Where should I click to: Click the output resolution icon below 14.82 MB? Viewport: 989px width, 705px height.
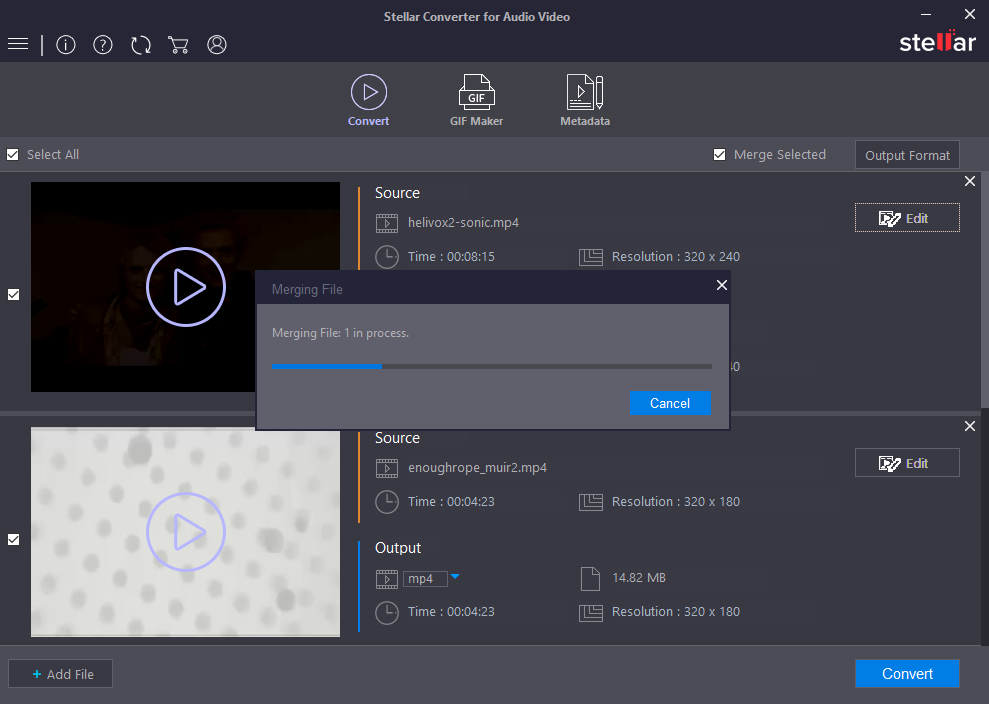click(590, 612)
